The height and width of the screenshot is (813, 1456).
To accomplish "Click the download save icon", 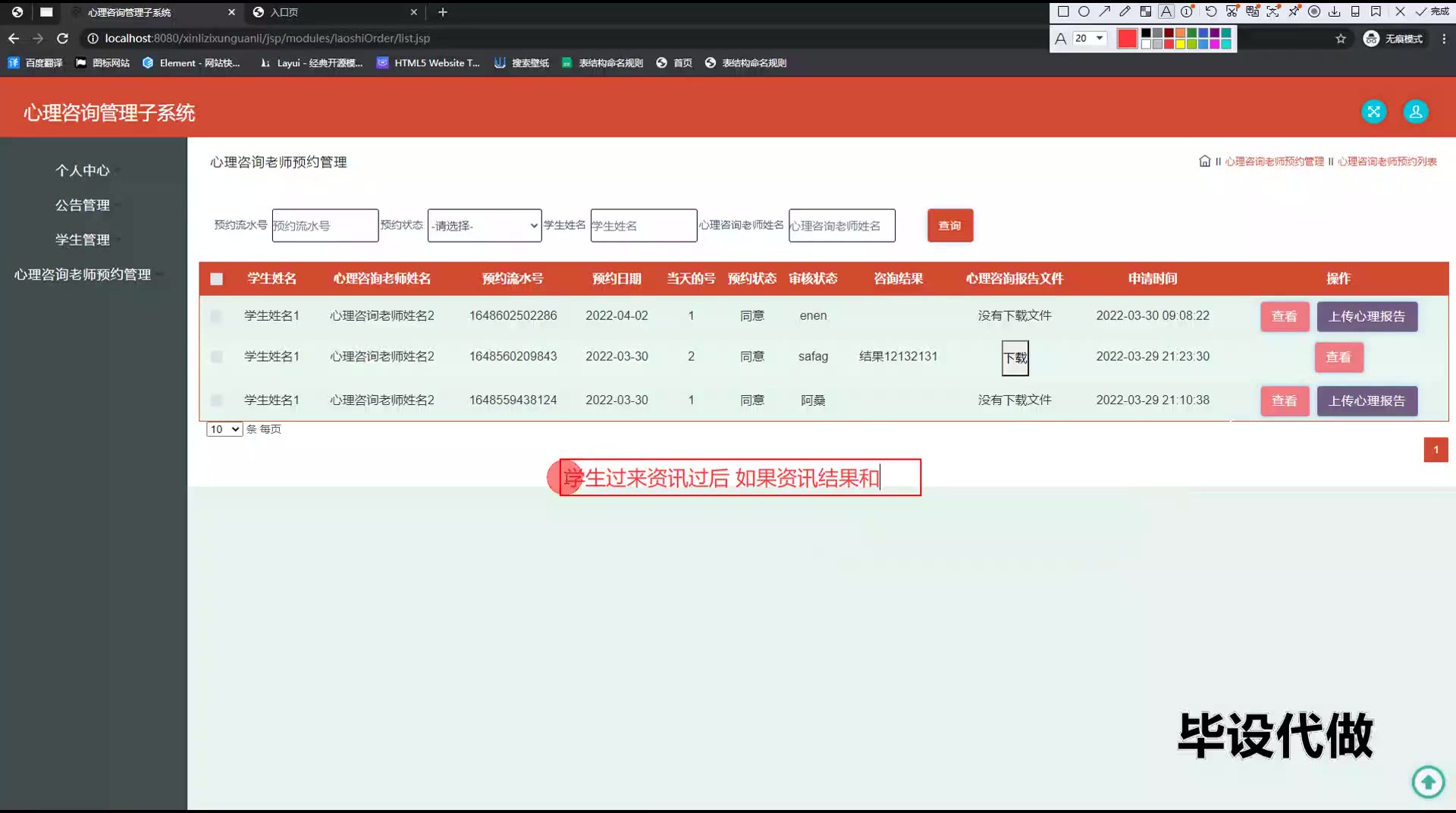I will (x=1335, y=11).
